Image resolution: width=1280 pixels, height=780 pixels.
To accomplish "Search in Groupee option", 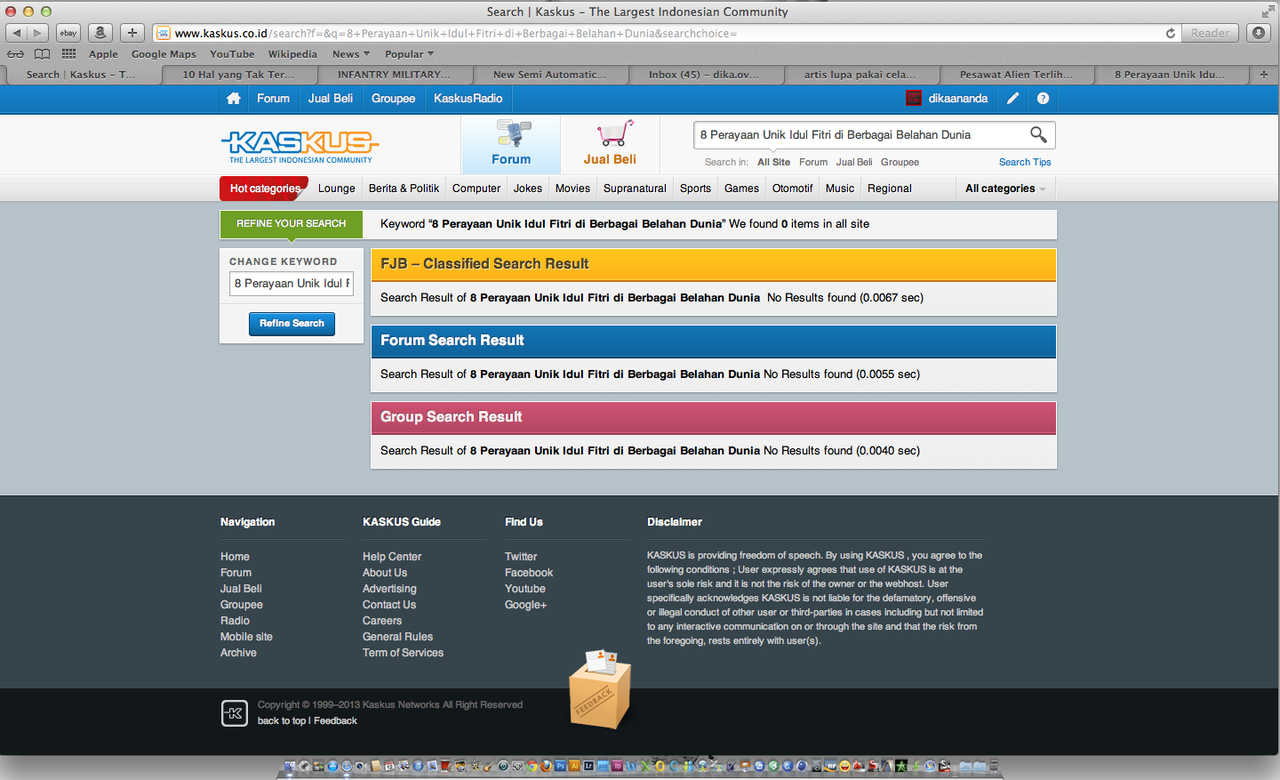I will (x=900, y=162).
